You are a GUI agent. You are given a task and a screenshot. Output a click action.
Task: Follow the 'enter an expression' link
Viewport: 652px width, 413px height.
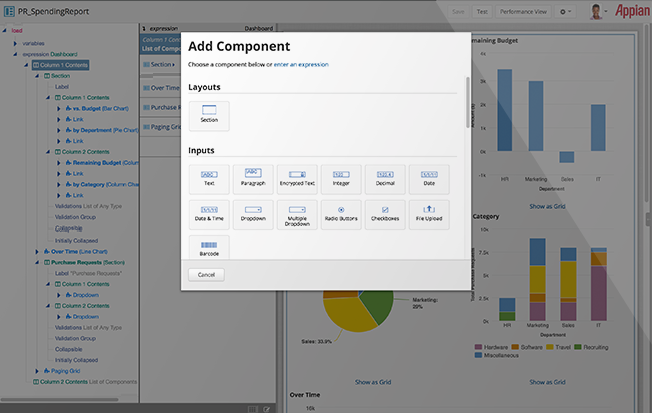tap(301, 64)
